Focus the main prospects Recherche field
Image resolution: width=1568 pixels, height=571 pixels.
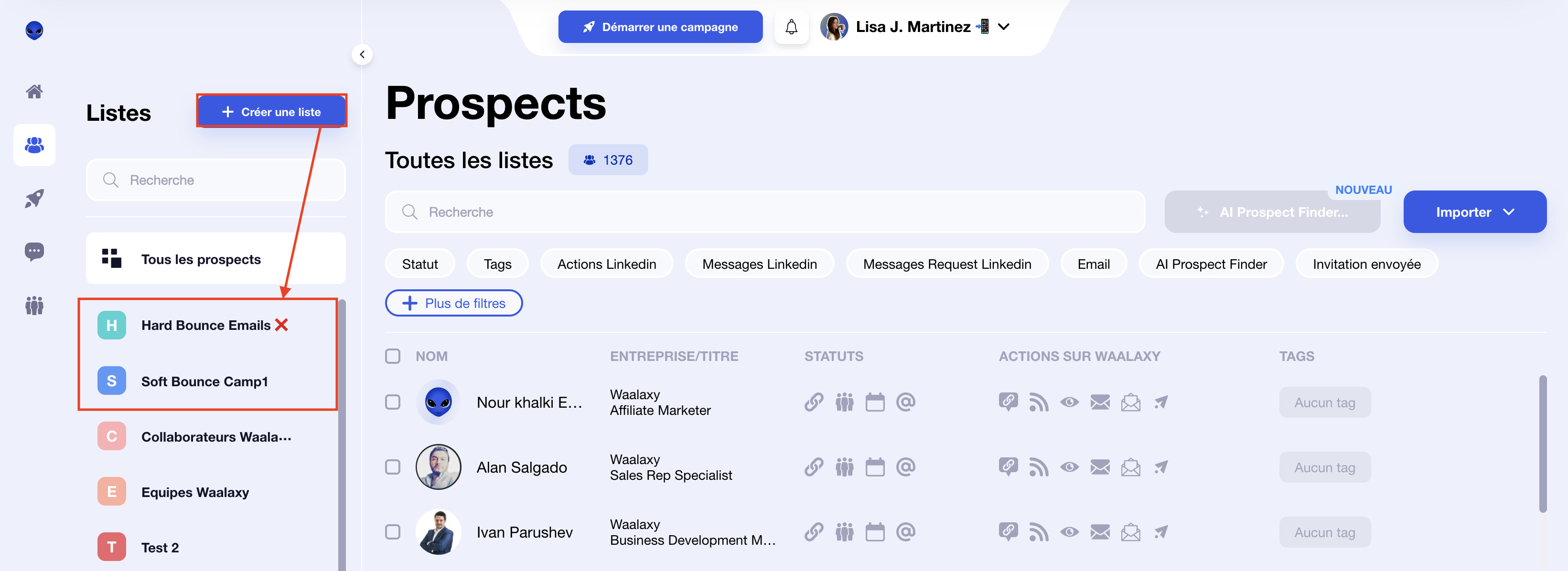[x=764, y=211]
